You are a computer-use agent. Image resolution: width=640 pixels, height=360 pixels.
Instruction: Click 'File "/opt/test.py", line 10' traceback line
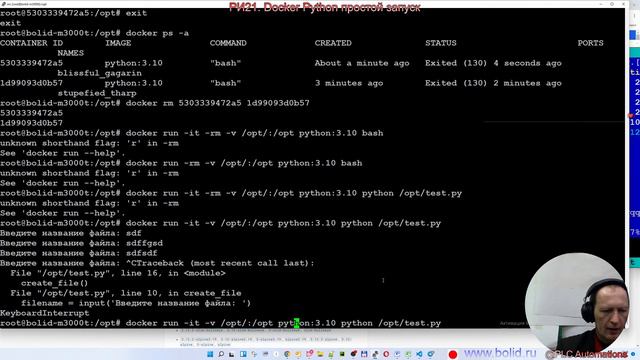click(x=126, y=293)
